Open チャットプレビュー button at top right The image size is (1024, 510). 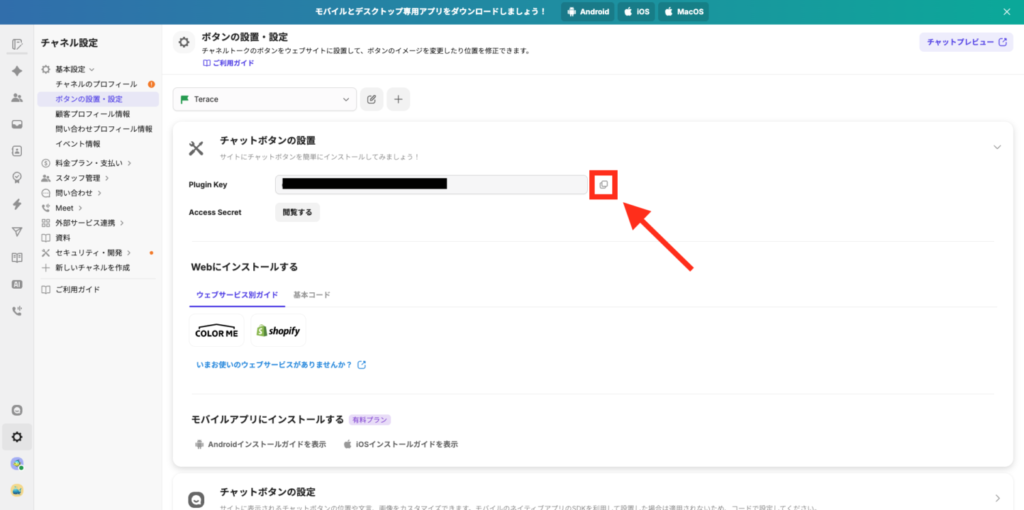(x=966, y=42)
